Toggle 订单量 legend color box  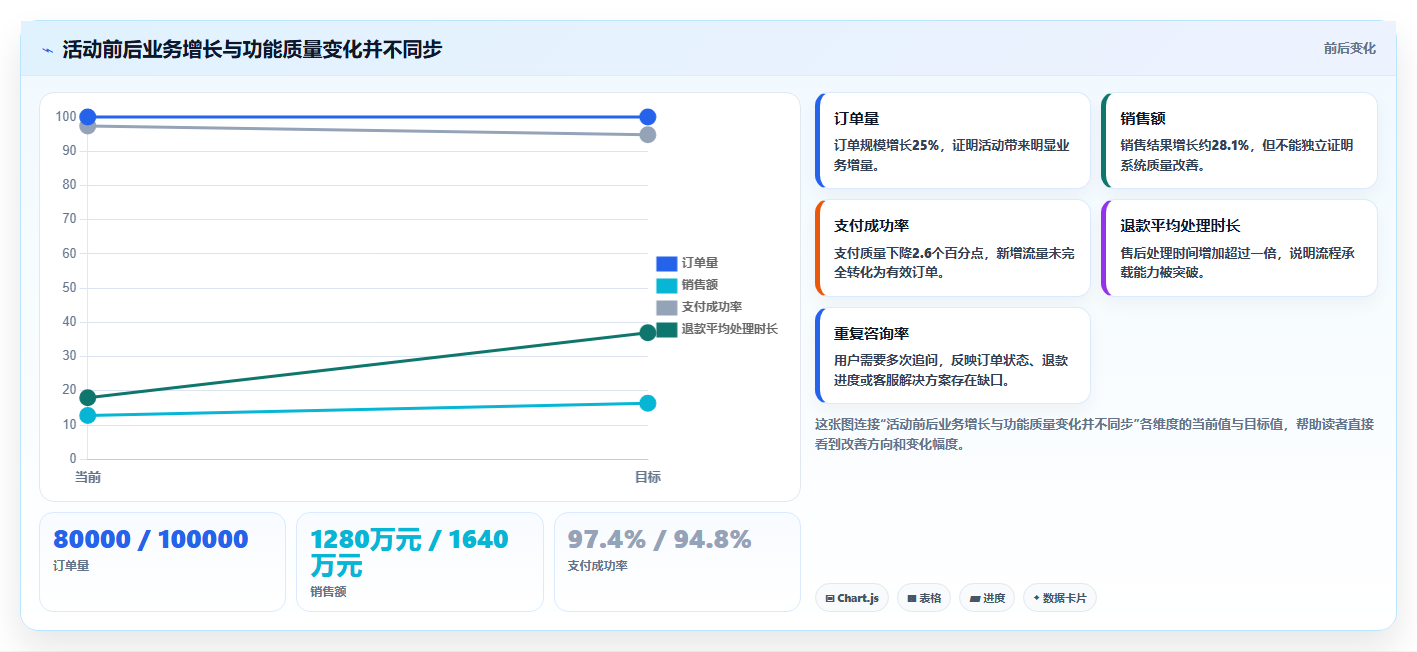(x=667, y=263)
